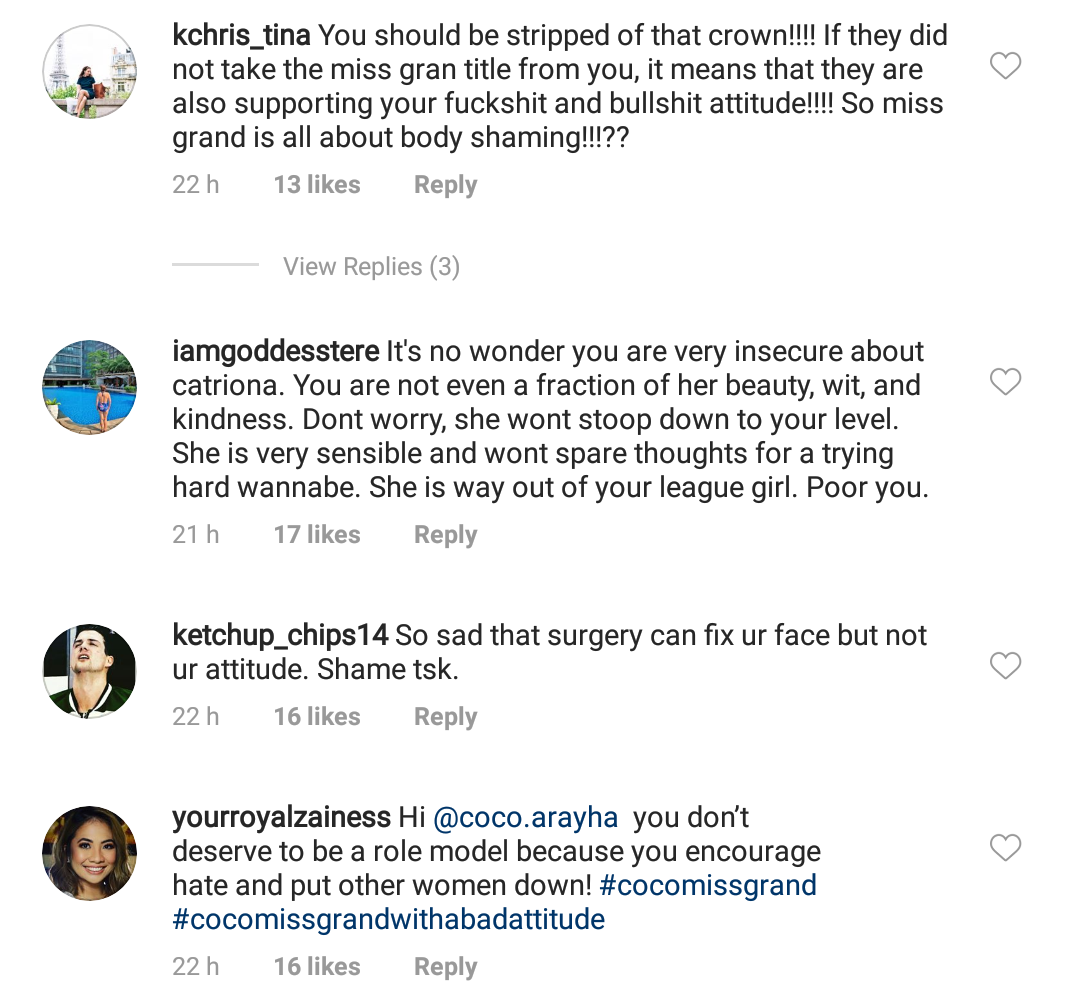Reply to ketchup_chips14's comment
The width and height of the screenshot is (1080, 1007).
(445, 717)
